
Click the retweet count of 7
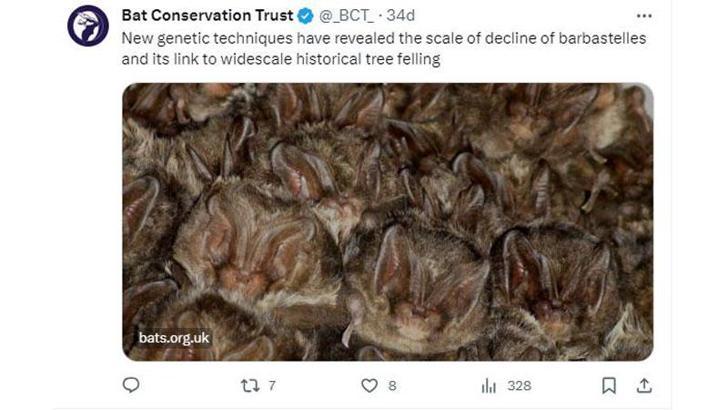272,385
